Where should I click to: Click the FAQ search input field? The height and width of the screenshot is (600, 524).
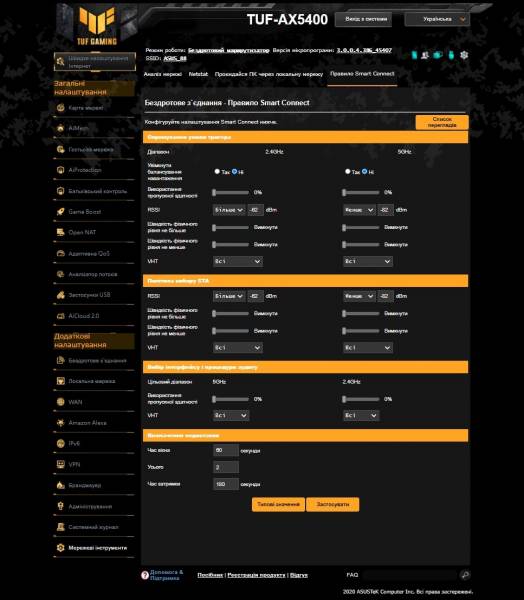tap(410, 575)
